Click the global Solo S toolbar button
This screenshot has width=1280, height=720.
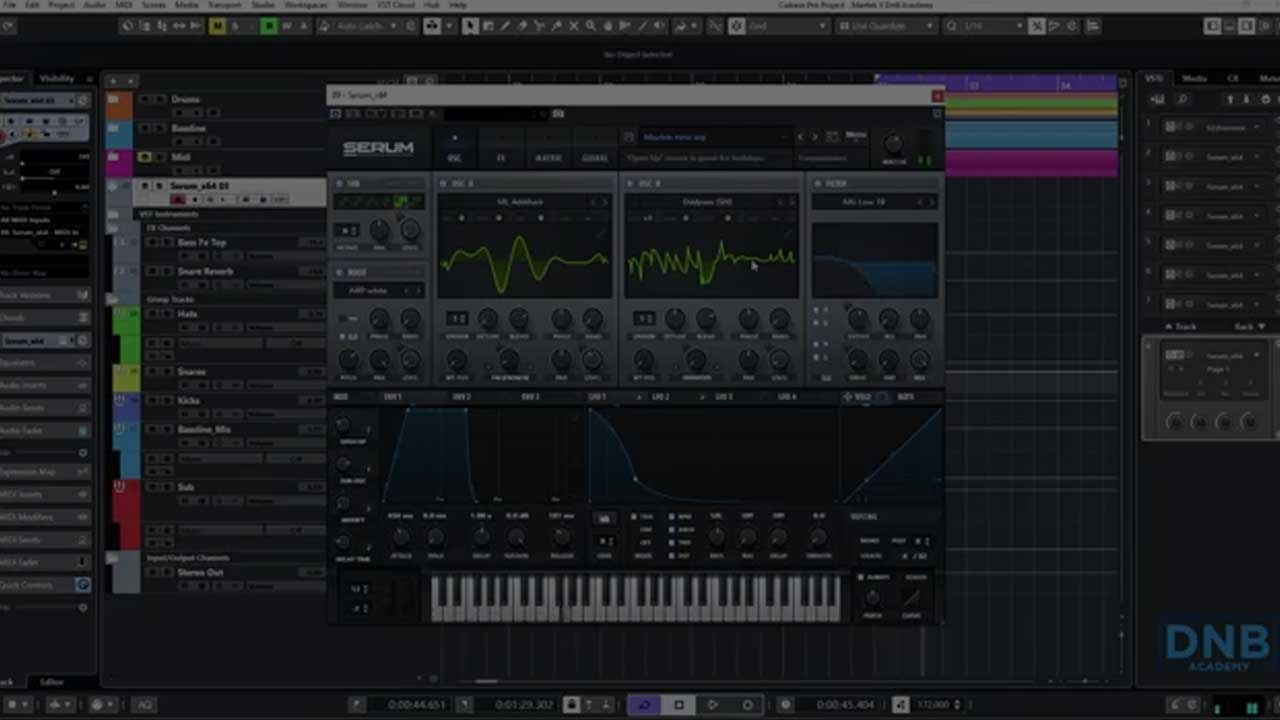[x=235, y=26]
